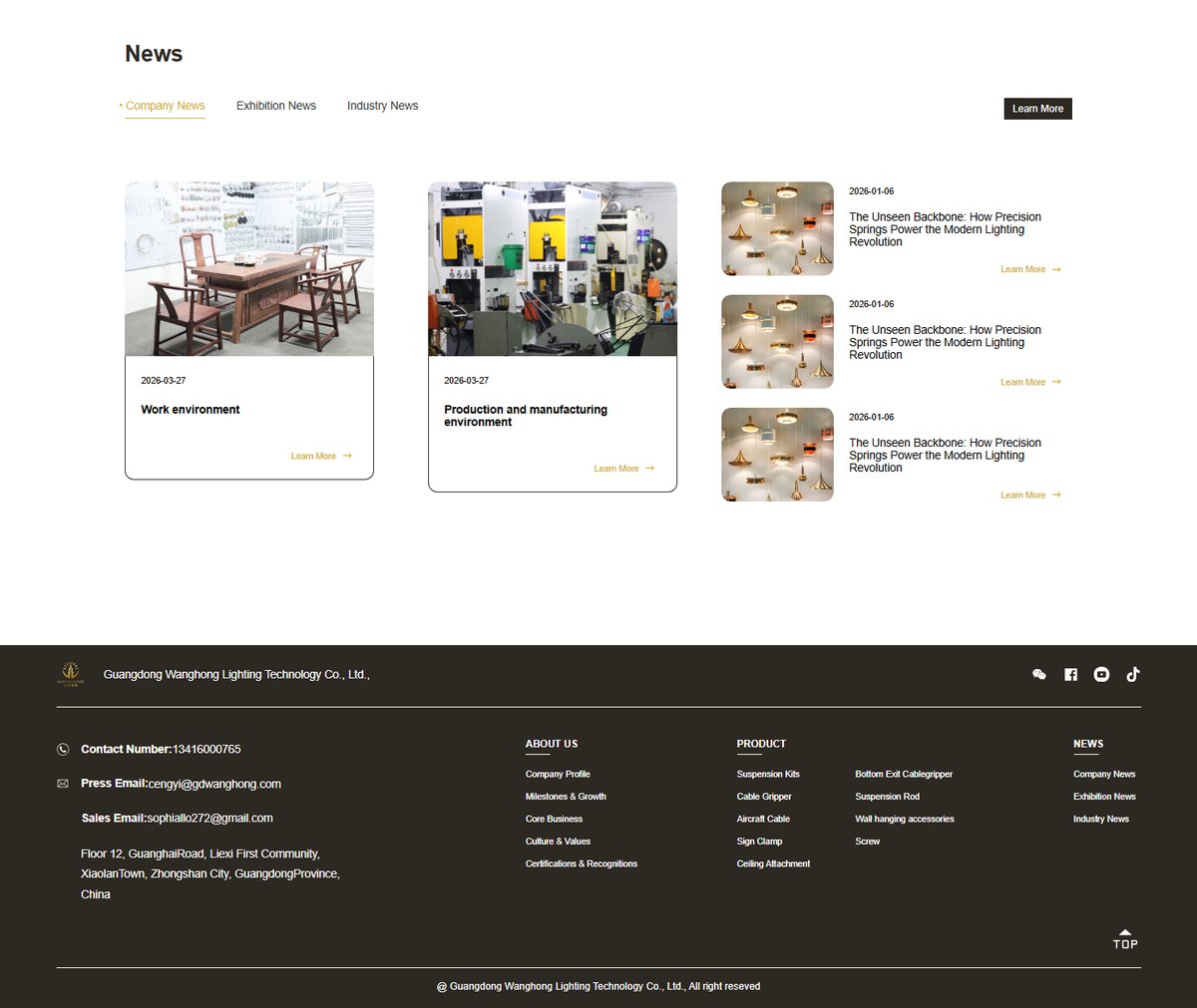The width and height of the screenshot is (1197, 1008).
Task: Open the WeChat social icon in footer
Action: point(1039,675)
